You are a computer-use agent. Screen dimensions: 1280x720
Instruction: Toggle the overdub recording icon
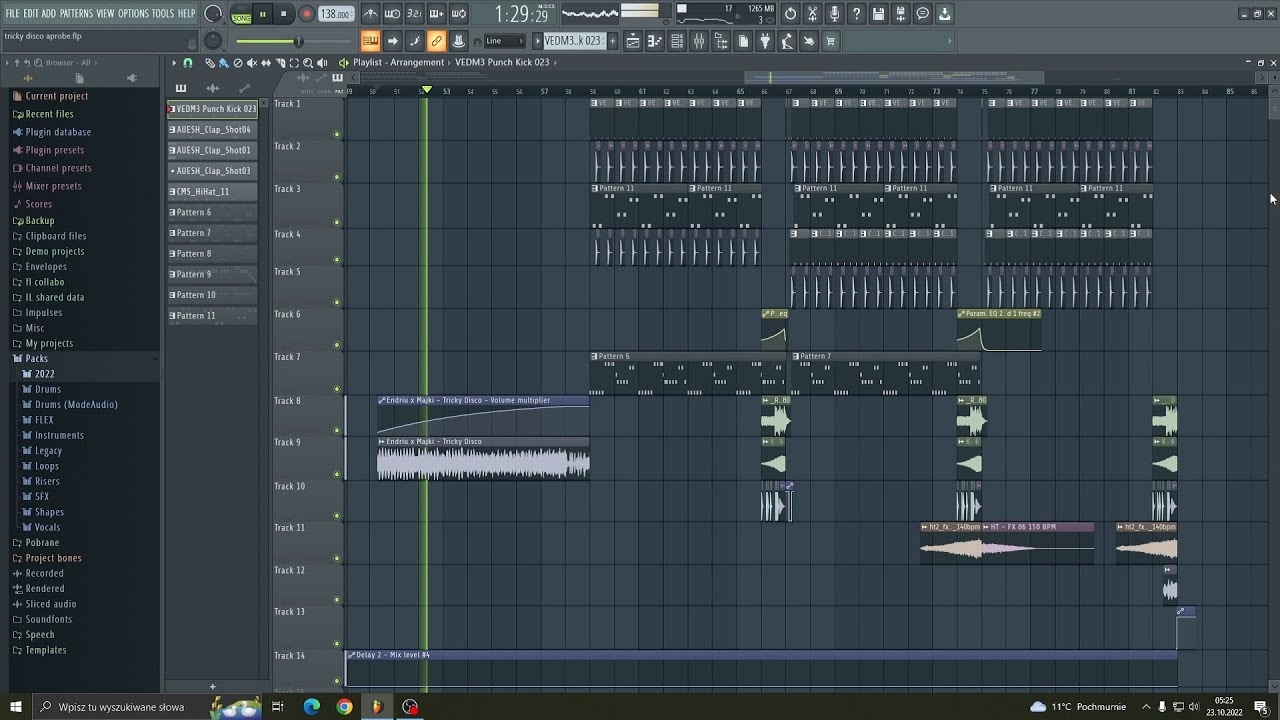click(x=437, y=14)
